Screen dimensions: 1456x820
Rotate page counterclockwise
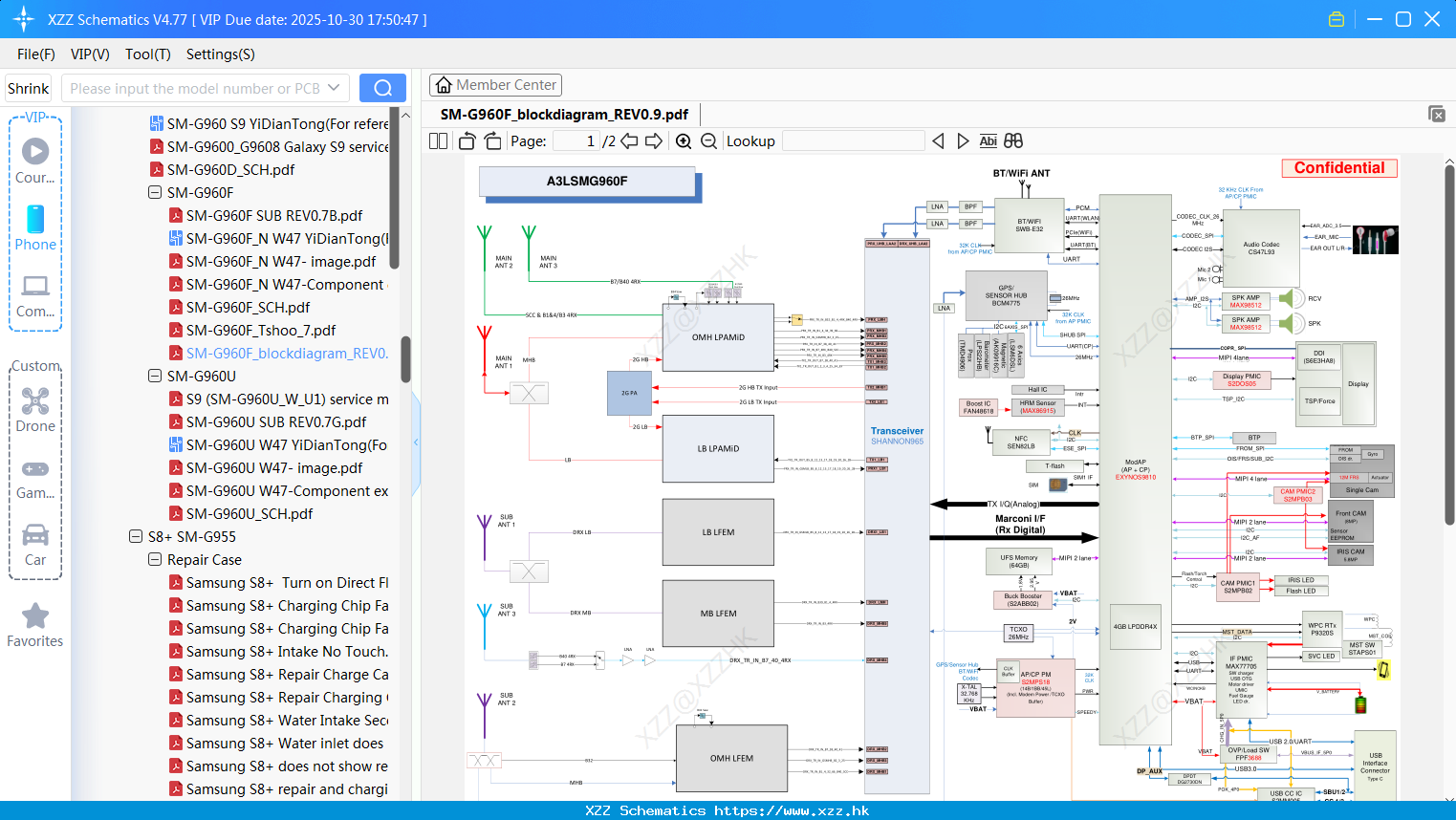click(467, 140)
